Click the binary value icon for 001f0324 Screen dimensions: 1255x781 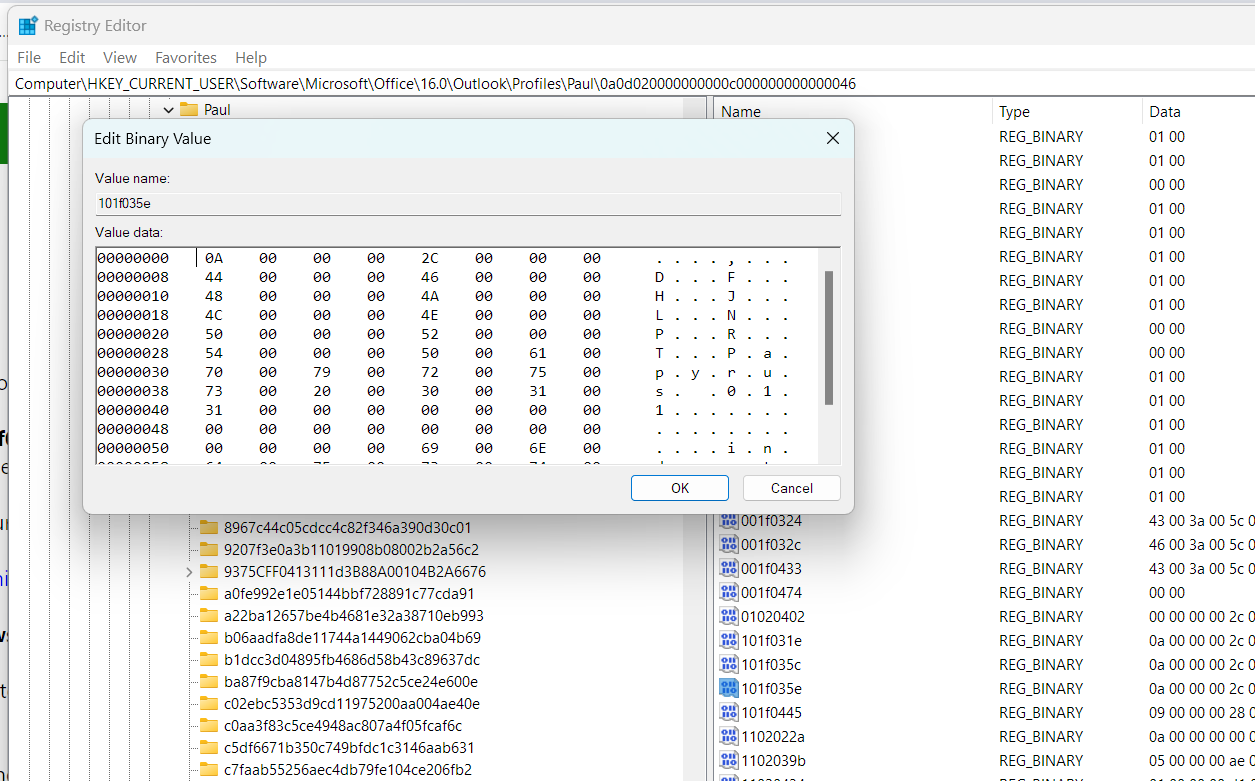coord(729,520)
